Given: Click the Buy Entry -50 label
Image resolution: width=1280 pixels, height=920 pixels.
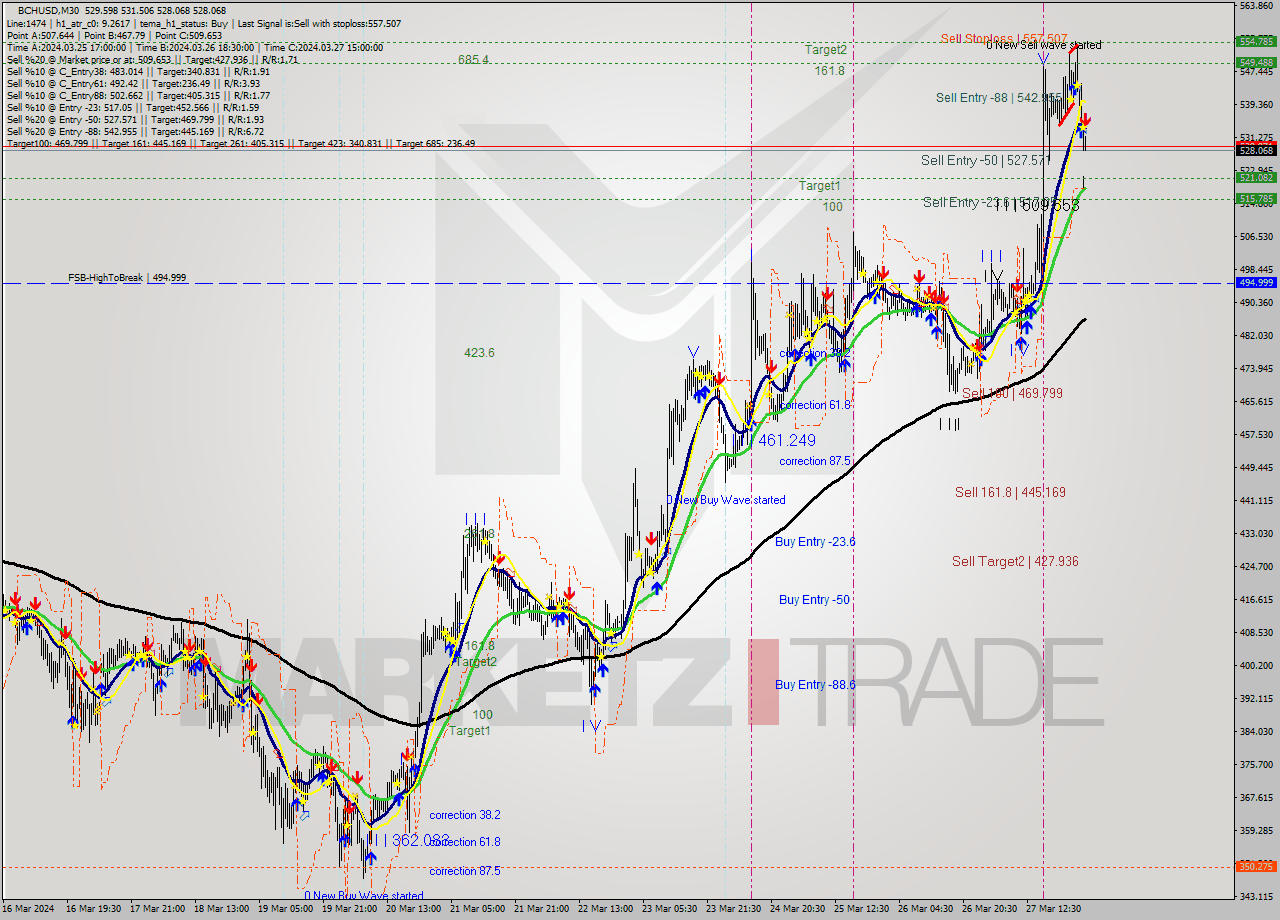Looking at the screenshot, I should 814,600.
